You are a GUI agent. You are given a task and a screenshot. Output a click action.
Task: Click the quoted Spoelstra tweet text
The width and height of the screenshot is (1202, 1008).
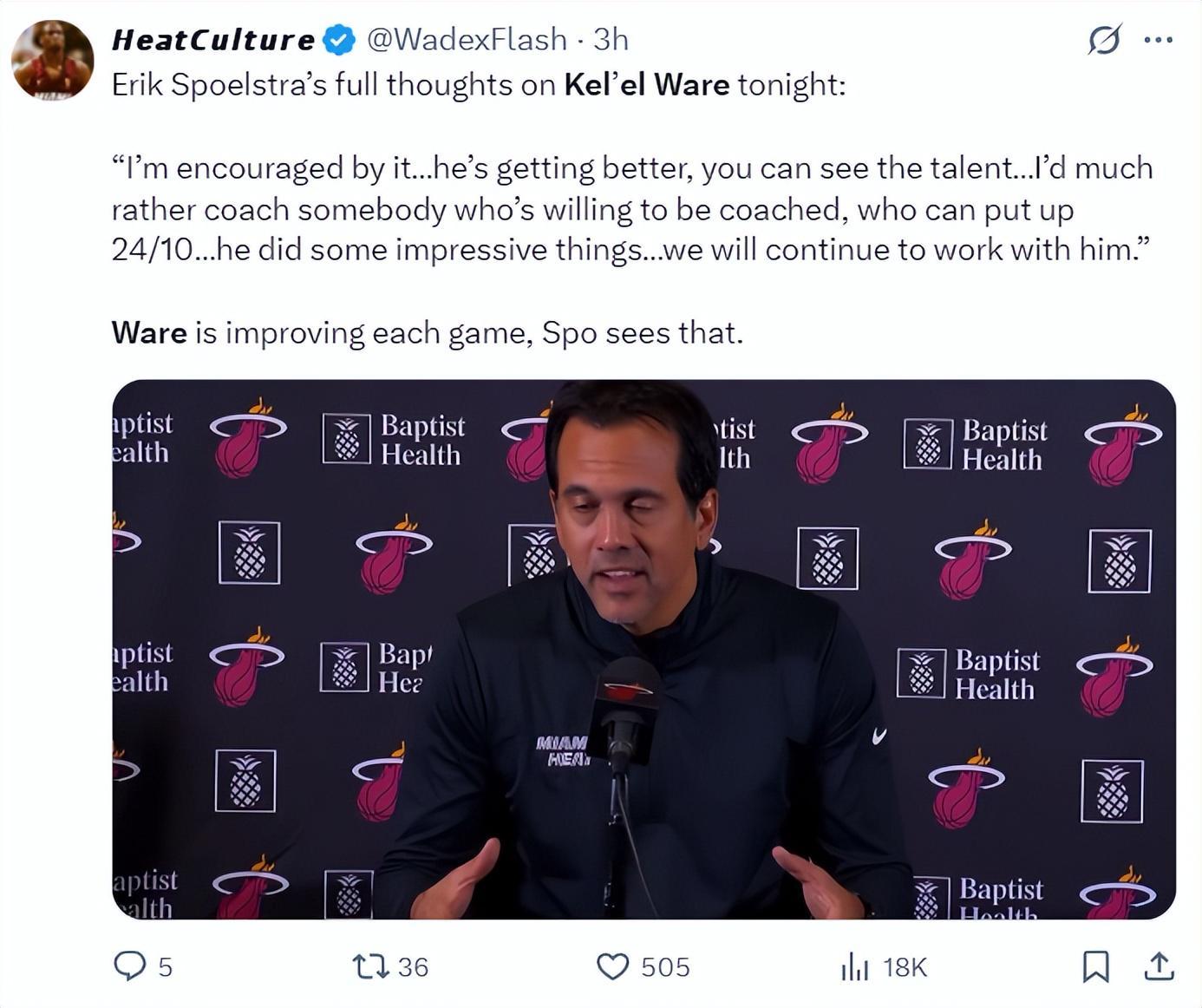point(631,209)
